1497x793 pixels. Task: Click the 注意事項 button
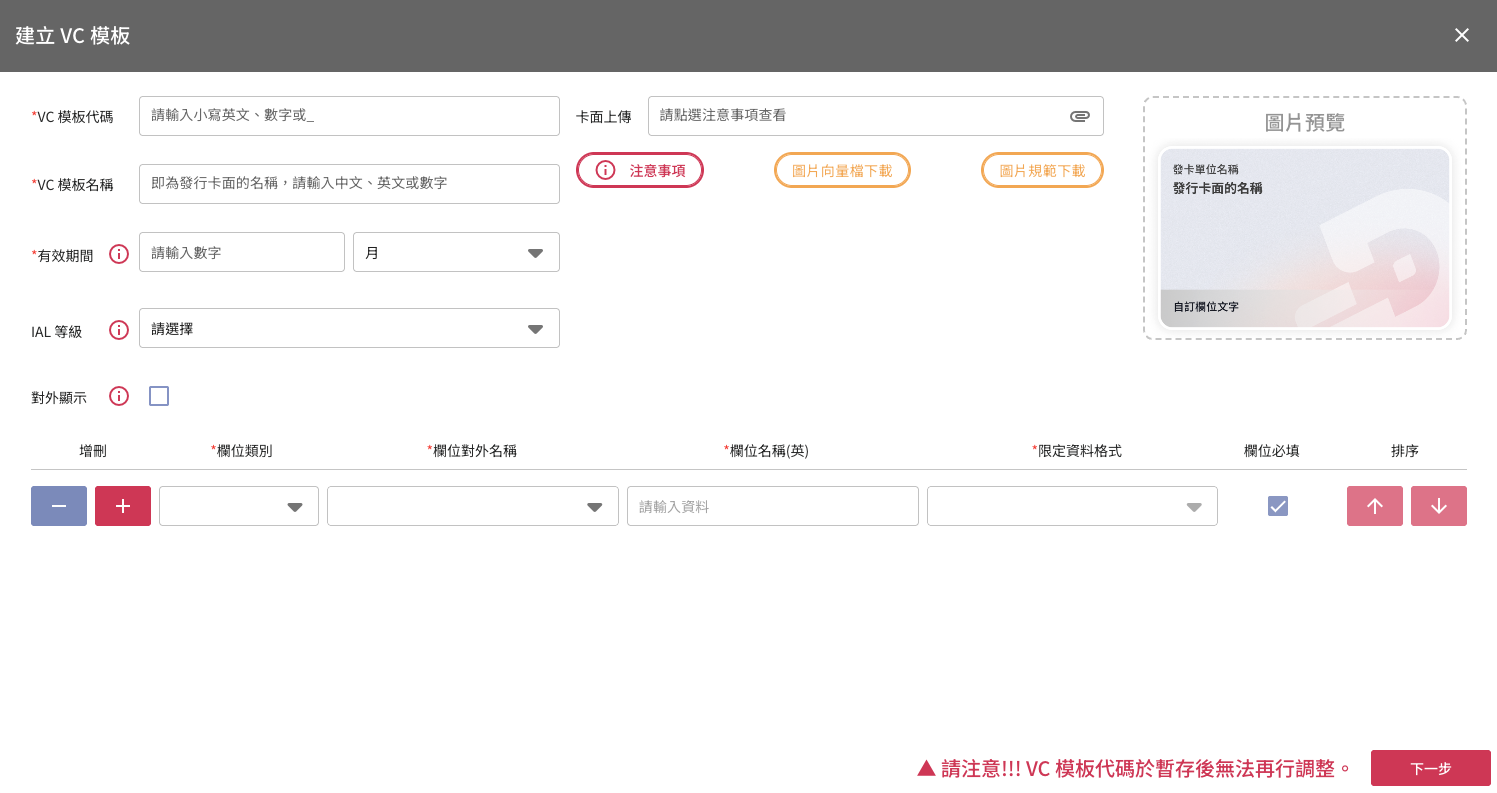point(640,170)
